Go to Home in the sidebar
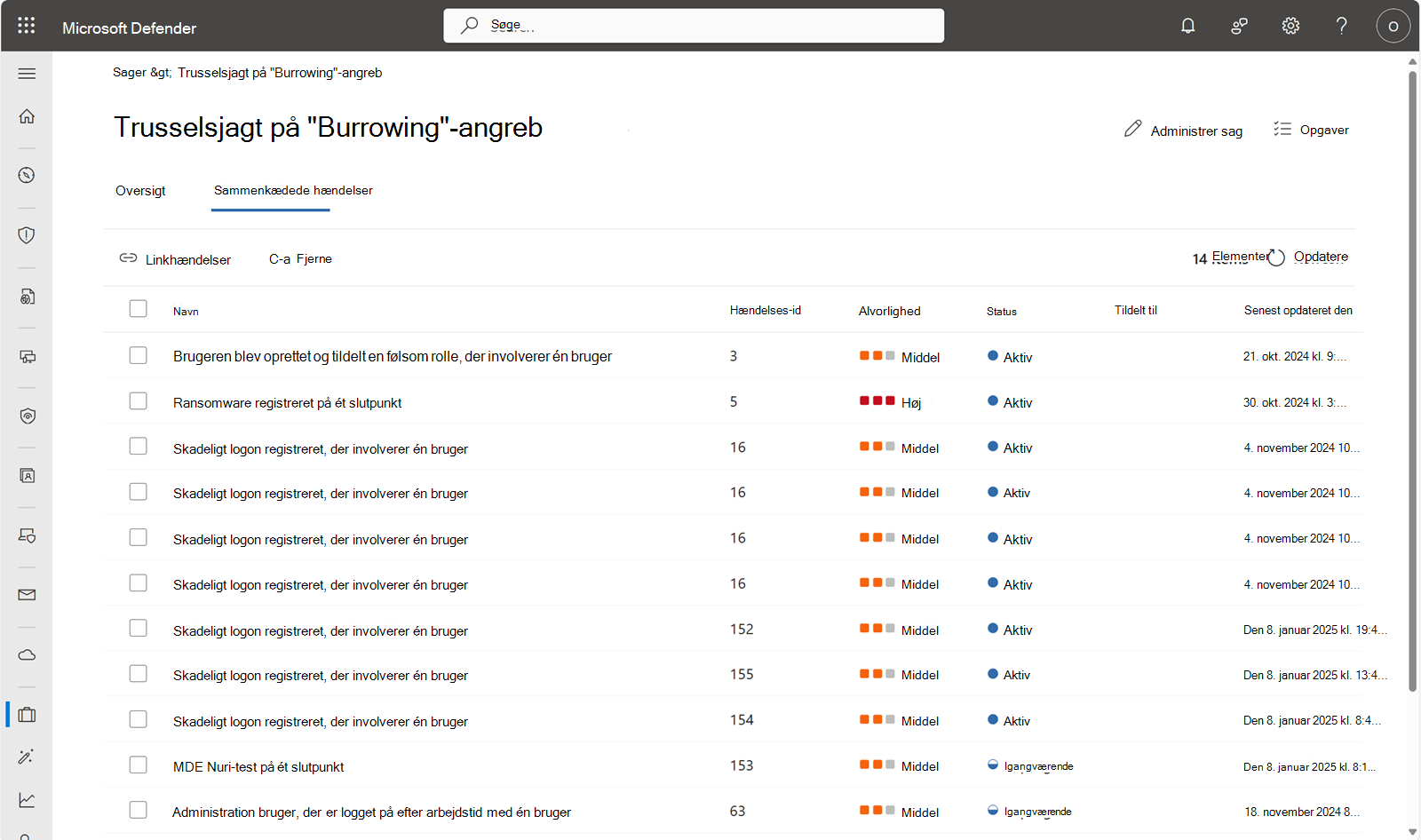Image resolution: width=1421 pixels, height=840 pixels. [x=27, y=116]
